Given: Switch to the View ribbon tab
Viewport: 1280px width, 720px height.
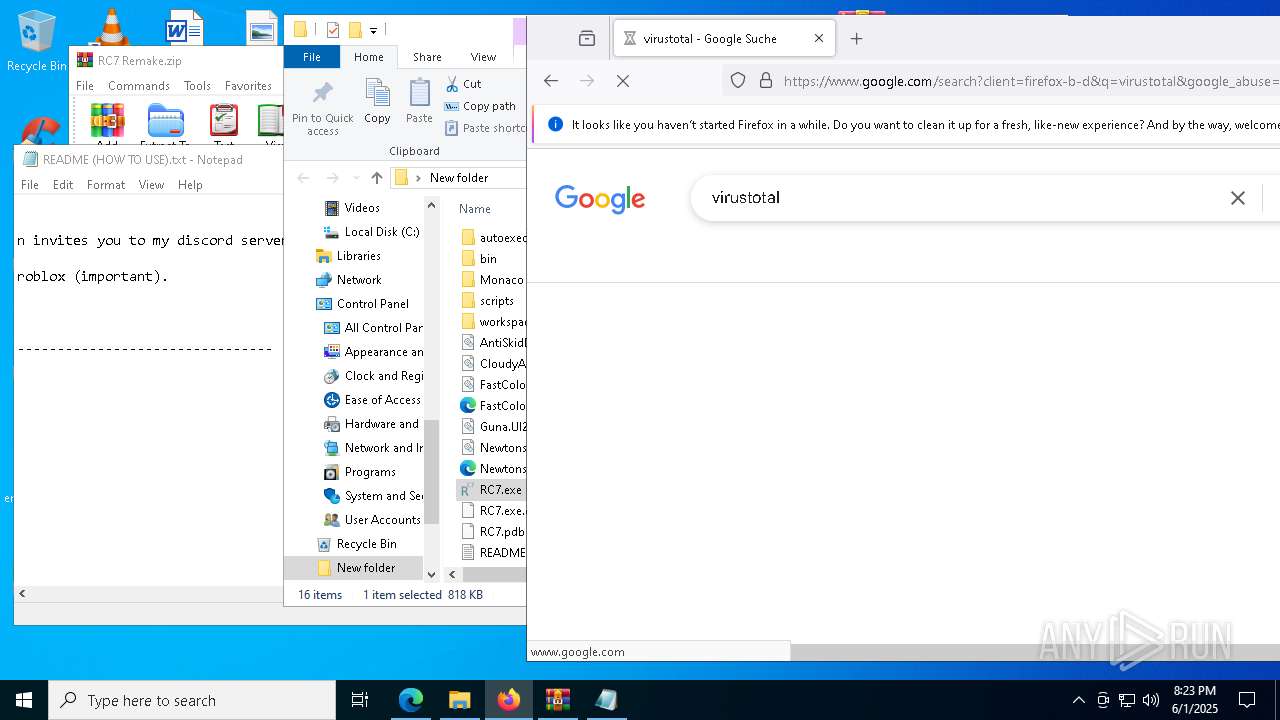Looking at the screenshot, I should click(x=483, y=57).
